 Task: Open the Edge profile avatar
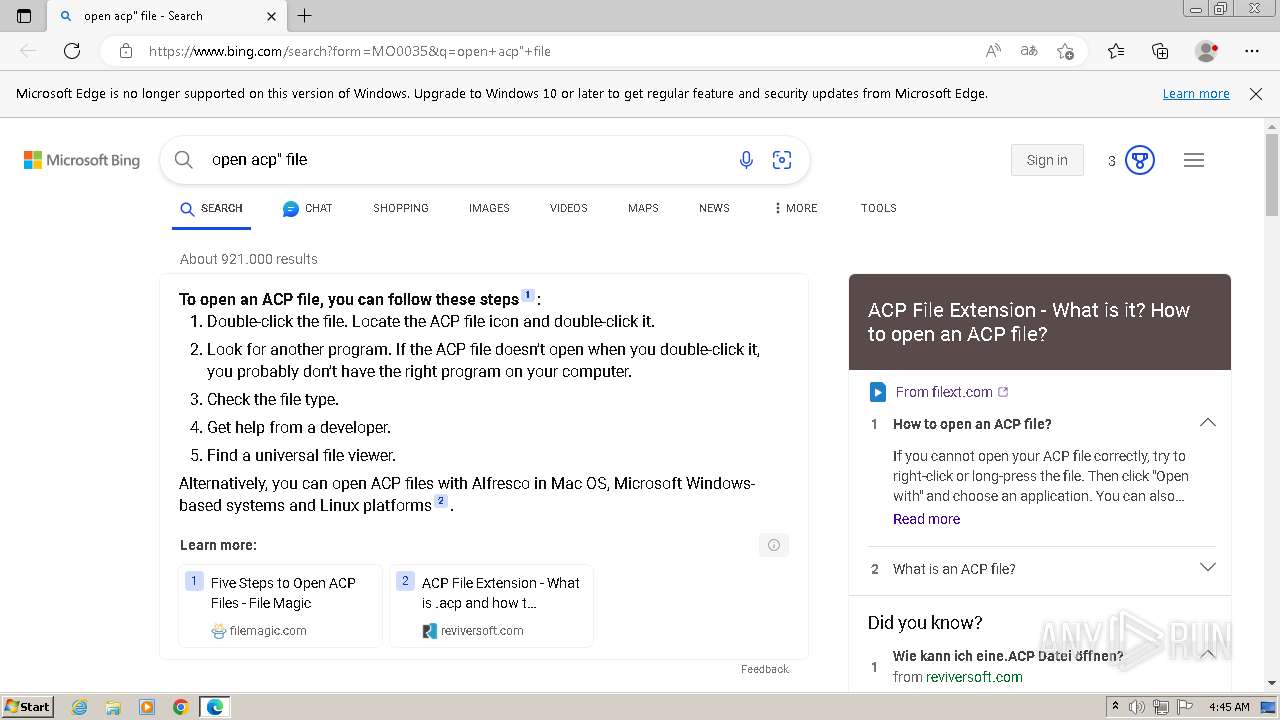point(1207,51)
